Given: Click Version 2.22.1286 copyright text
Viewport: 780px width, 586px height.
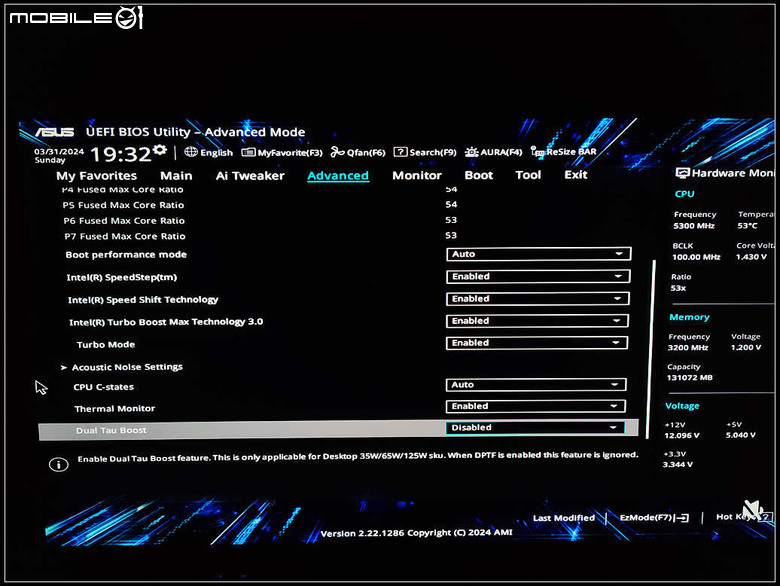Looking at the screenshot, I should pos(416,533).
